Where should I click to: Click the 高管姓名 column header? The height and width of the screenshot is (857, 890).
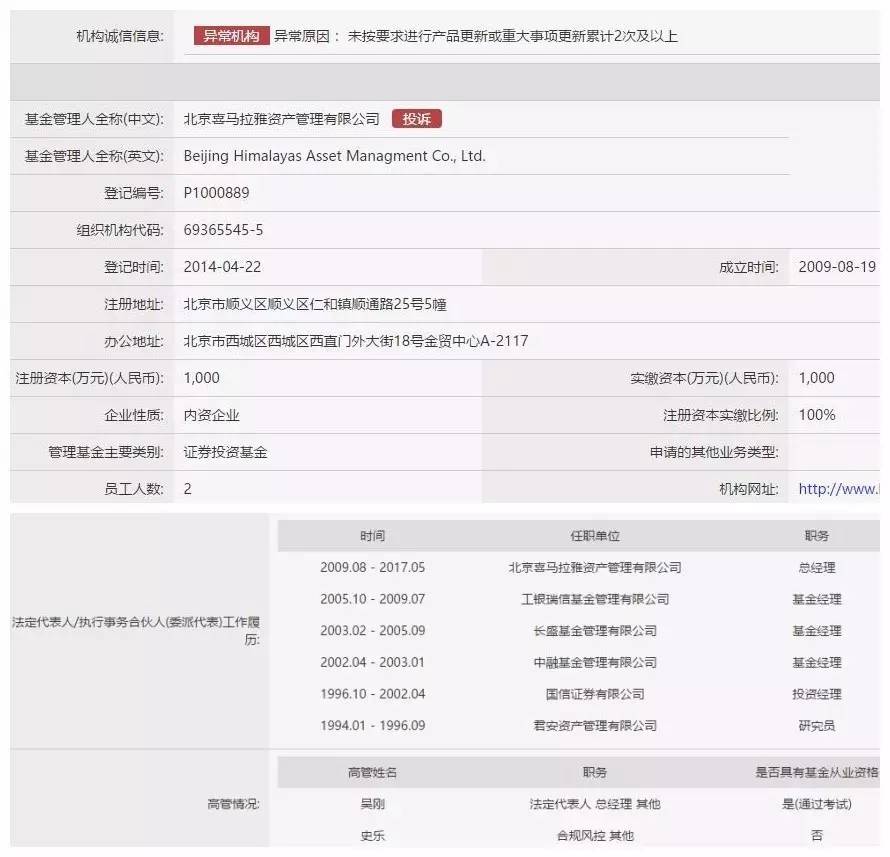[372, 772]
